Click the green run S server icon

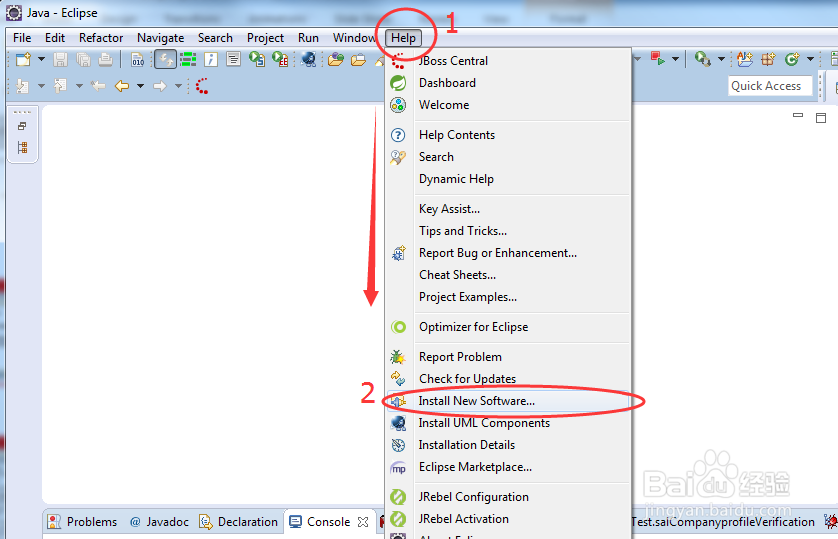(x=257, y=59)
